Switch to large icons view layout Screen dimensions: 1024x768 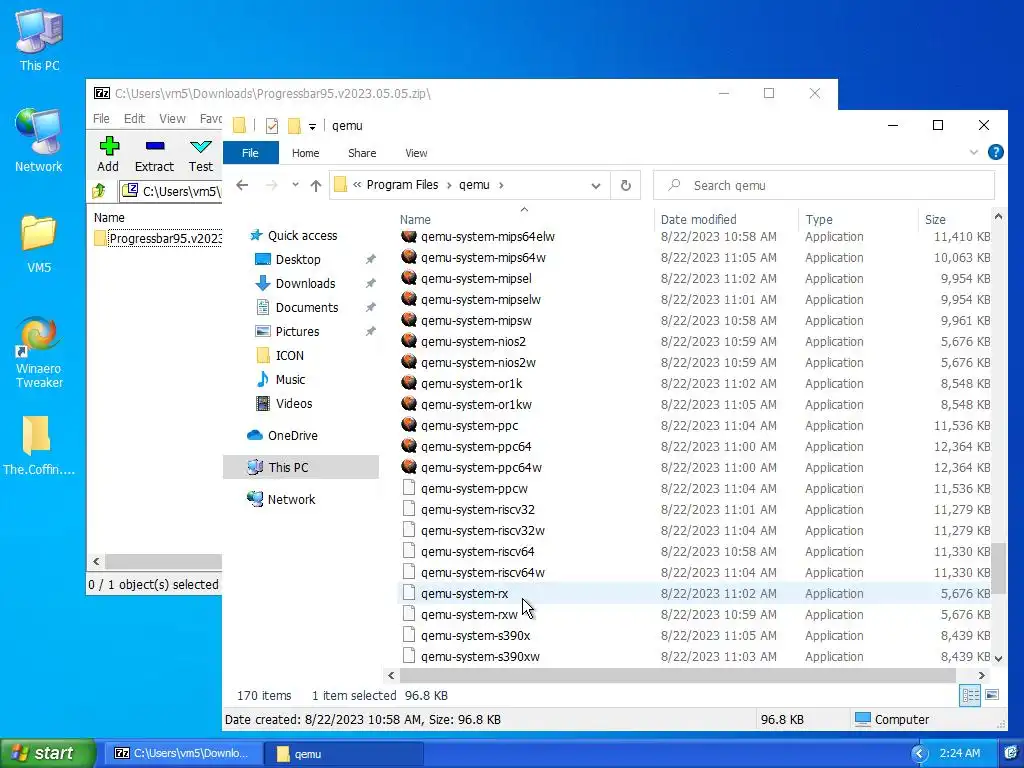tap(992, 695)
